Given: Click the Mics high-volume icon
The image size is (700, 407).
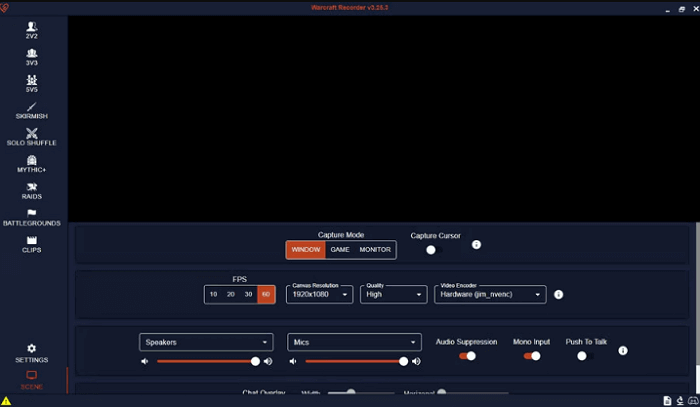Looking at the screenshot, I should (x=416, y=361).
